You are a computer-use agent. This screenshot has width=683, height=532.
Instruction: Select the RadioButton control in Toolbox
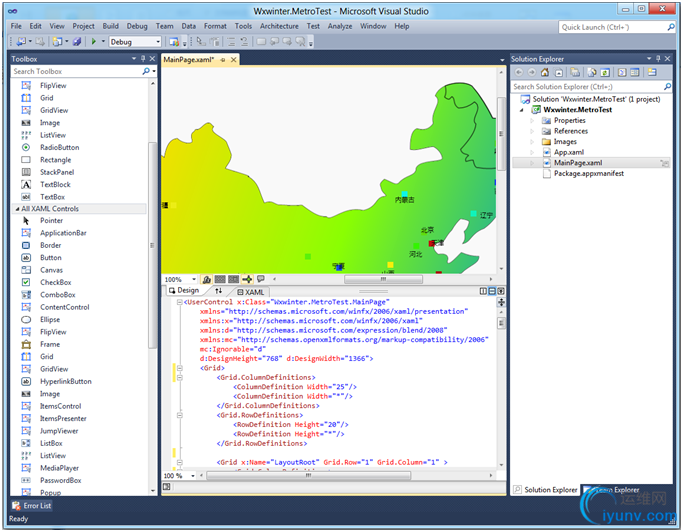58,148
